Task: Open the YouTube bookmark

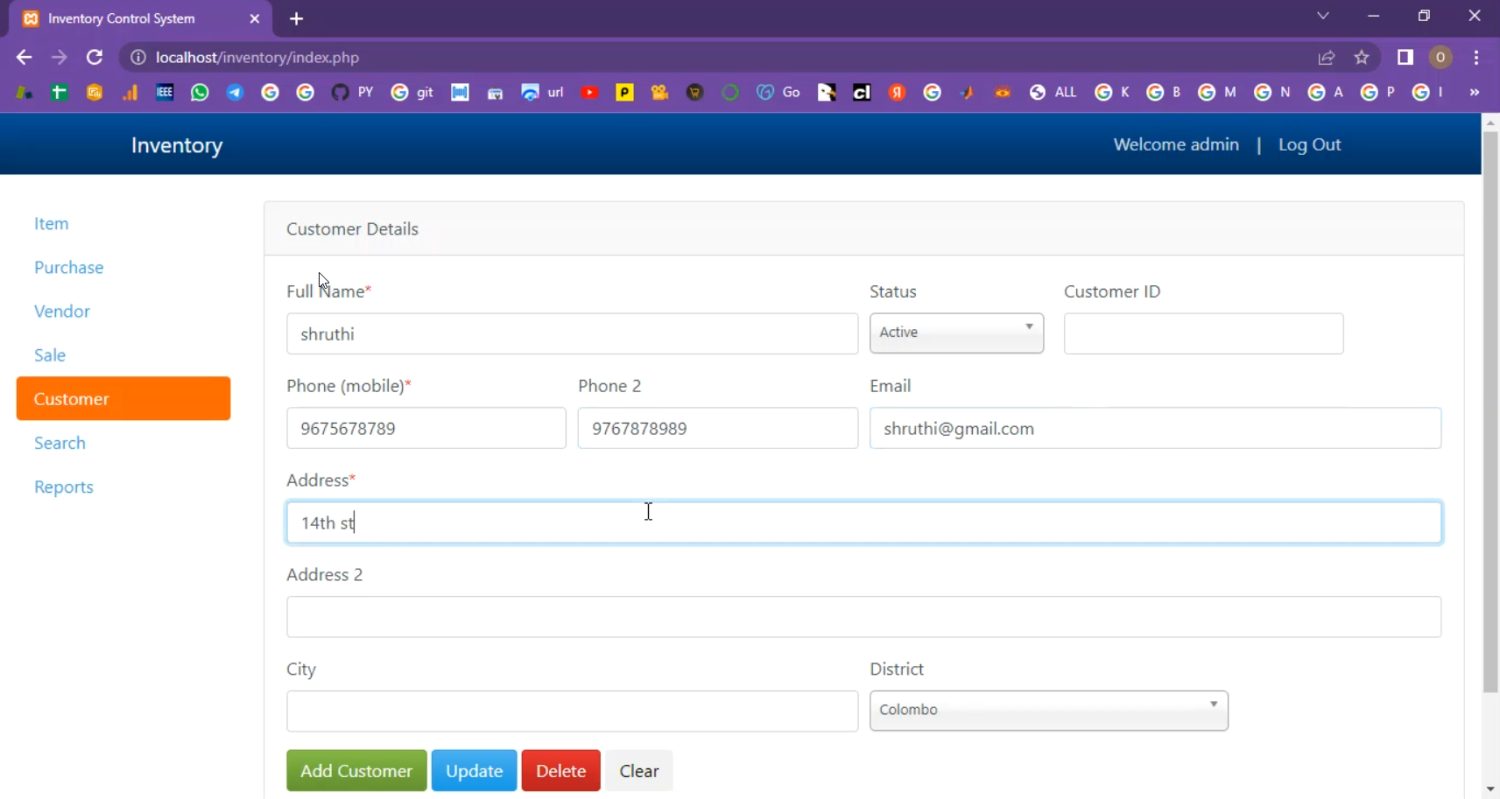Action: coord(589,92)
